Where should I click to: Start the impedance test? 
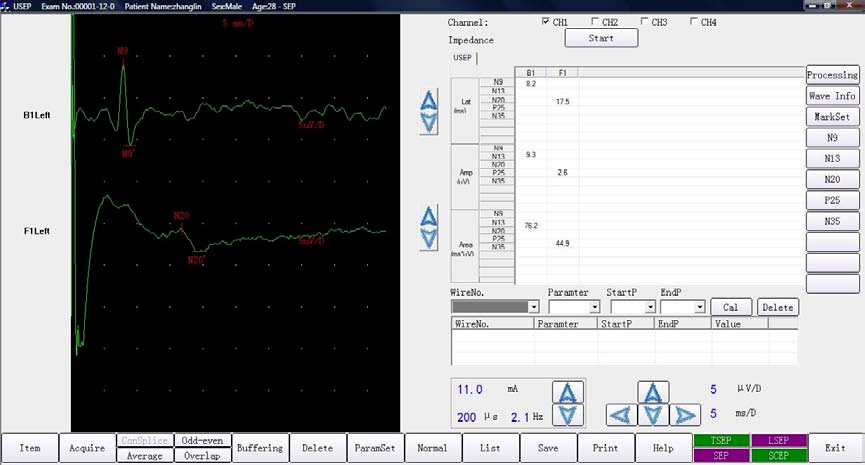pyautogui.click(x=601, y=38)
